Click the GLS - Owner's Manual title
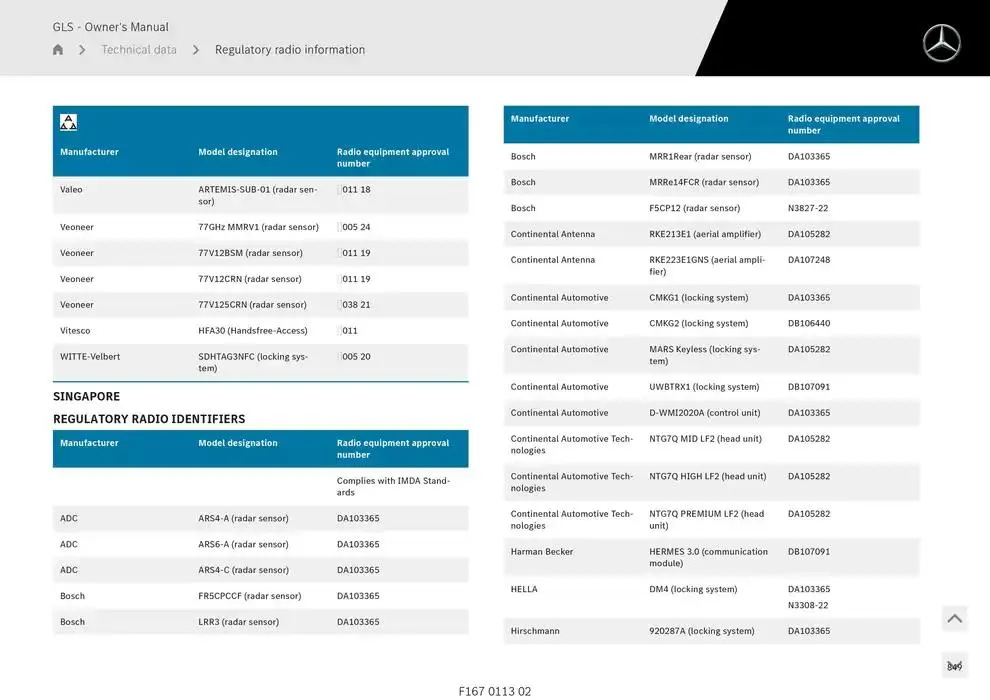 pyautogui.click(x=111, y=27)
